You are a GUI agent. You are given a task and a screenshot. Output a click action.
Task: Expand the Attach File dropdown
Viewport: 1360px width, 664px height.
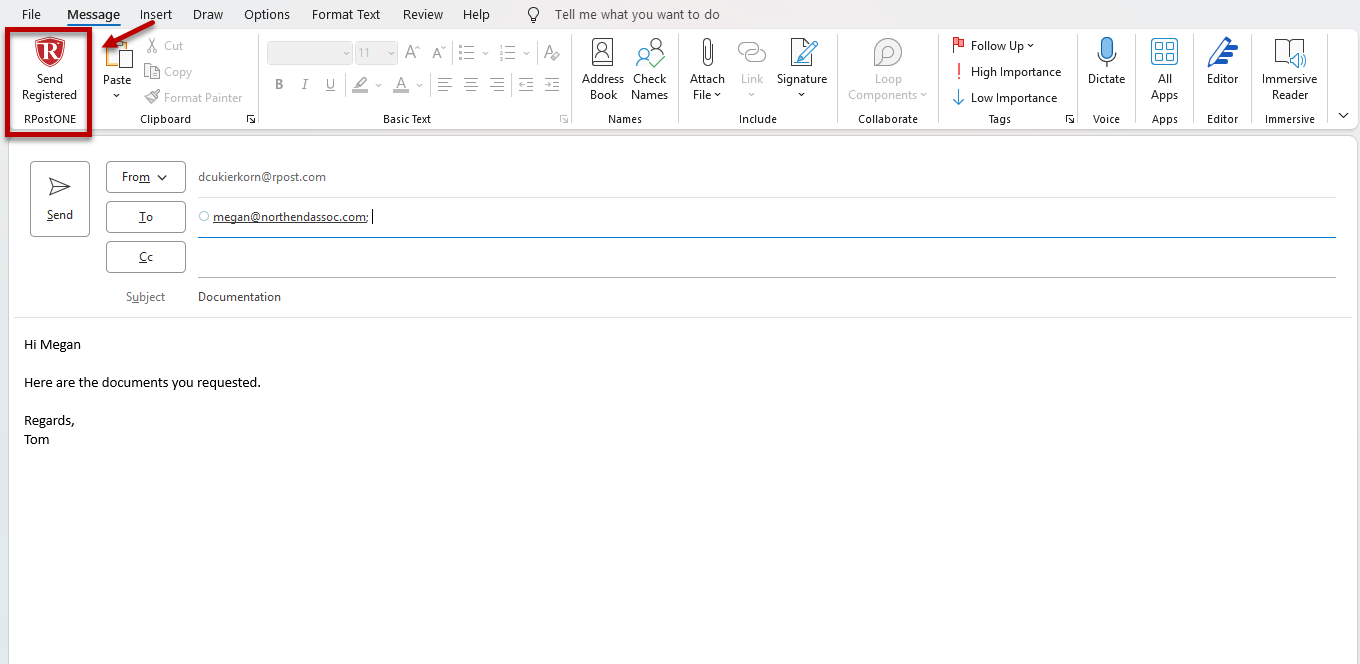[707, 95]
